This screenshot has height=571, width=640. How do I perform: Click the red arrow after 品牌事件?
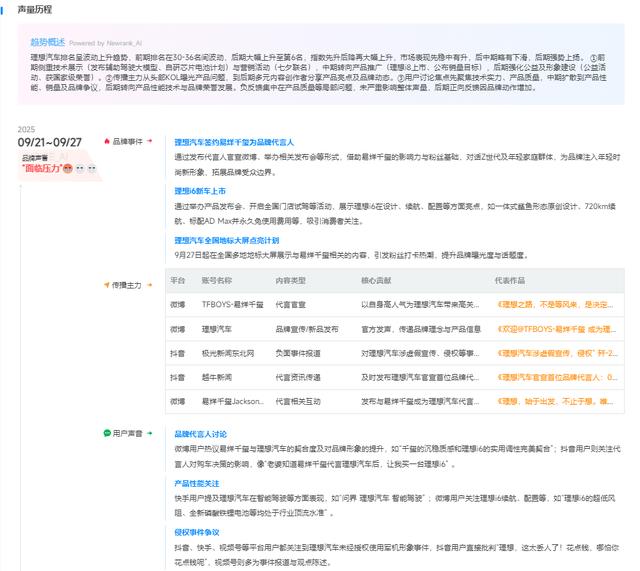click(x=150, y=141)
